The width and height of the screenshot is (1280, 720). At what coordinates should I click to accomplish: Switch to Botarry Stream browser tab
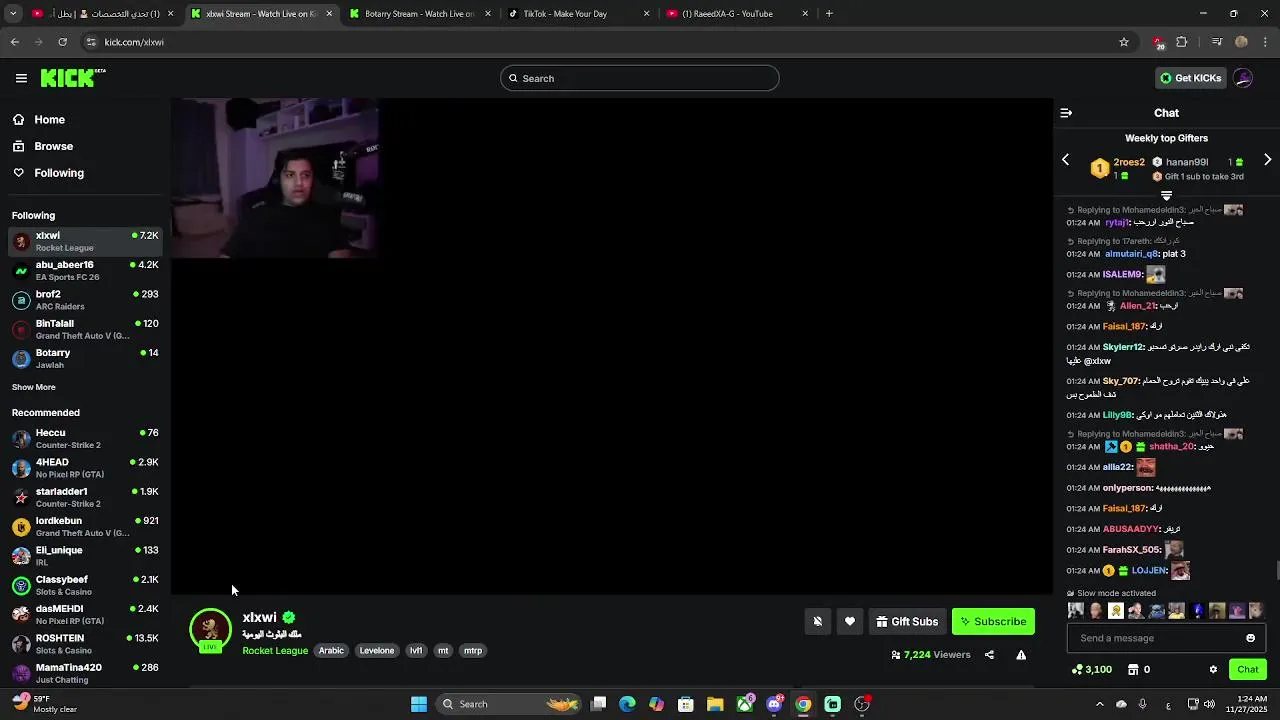pos(419,14)
